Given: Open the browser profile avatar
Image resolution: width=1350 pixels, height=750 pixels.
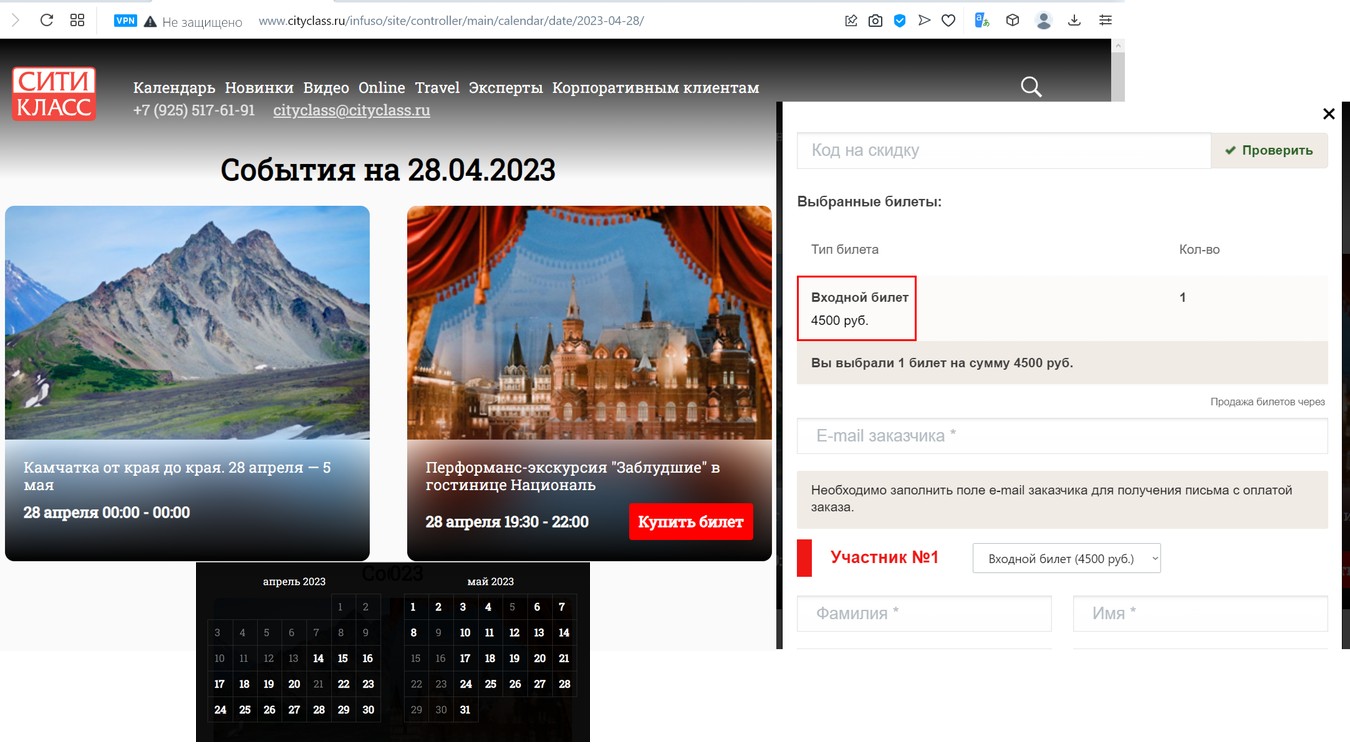Looking at the screenshot, I should point(1044,20).
